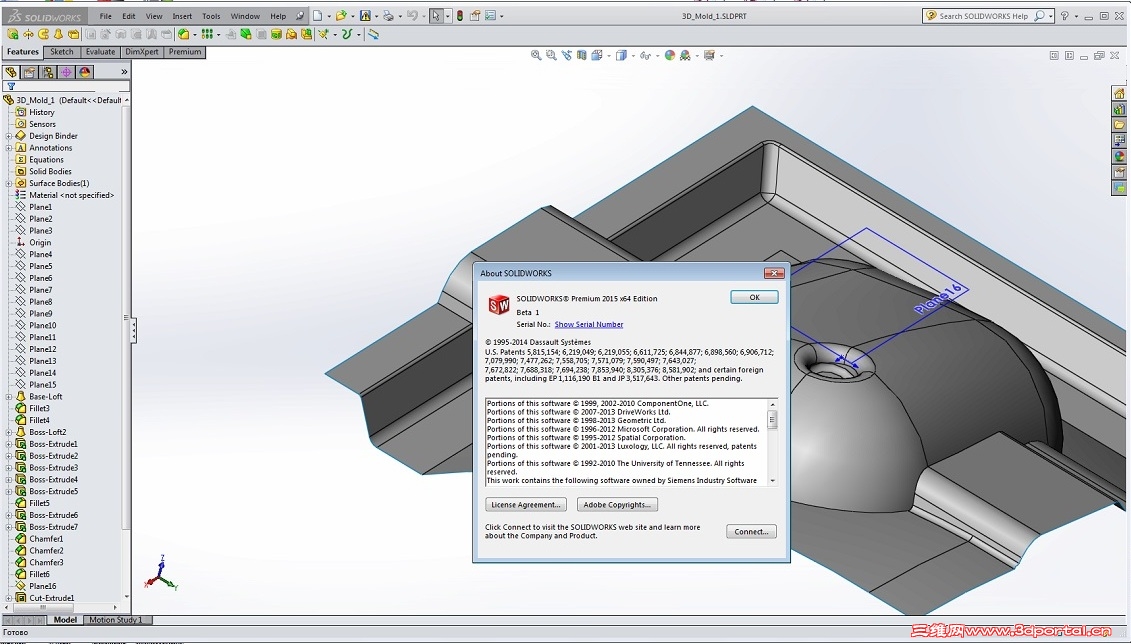This screenshot has height=644, width=1131.
Task: Click Zoom to Fit in view toolbar
Action: (536, 56)
